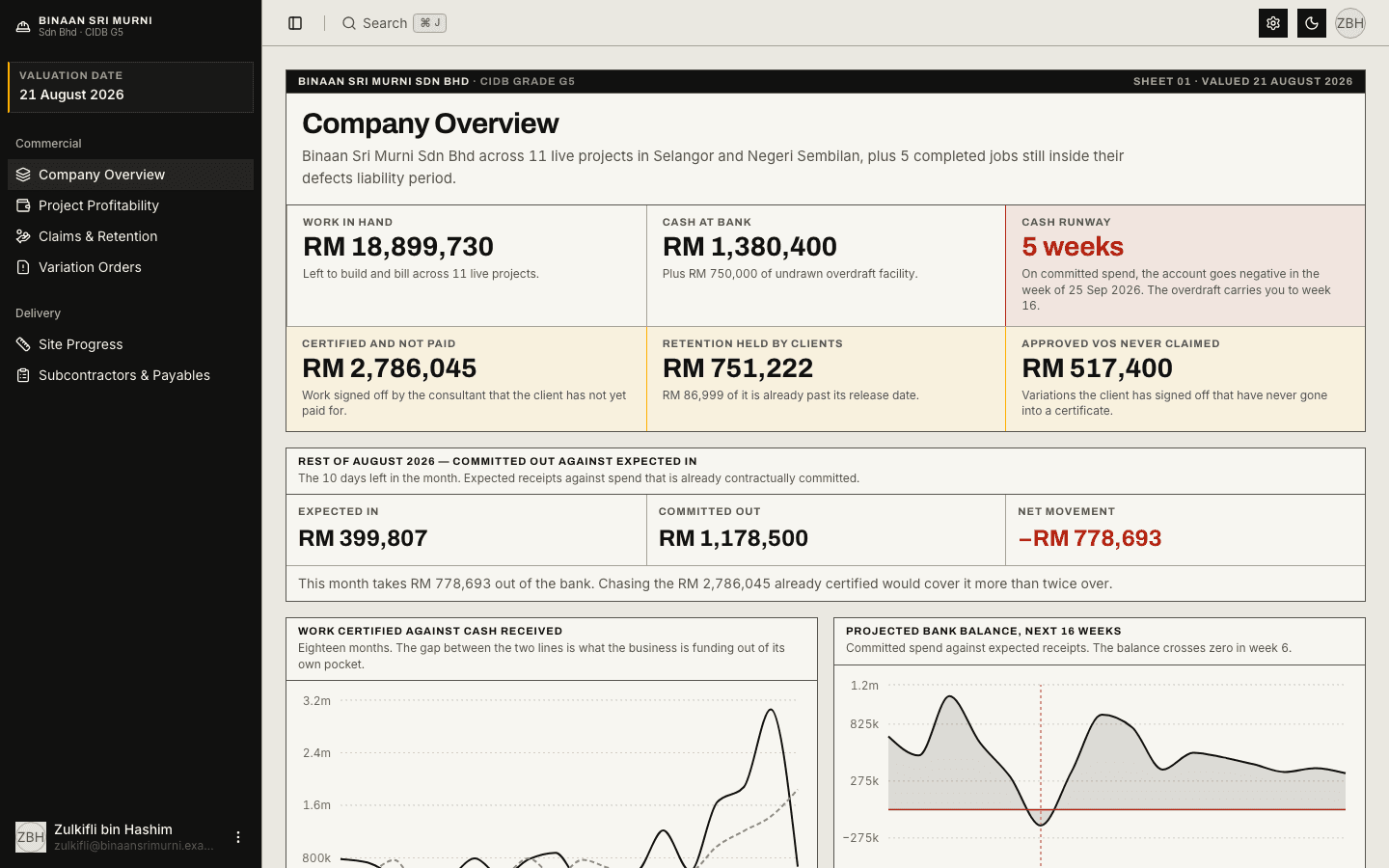Viewport: 1389px width, 868px height.
Task: Select the Cash At Bank RM 1,380,400 card
Action: click(x=826, y=265)
